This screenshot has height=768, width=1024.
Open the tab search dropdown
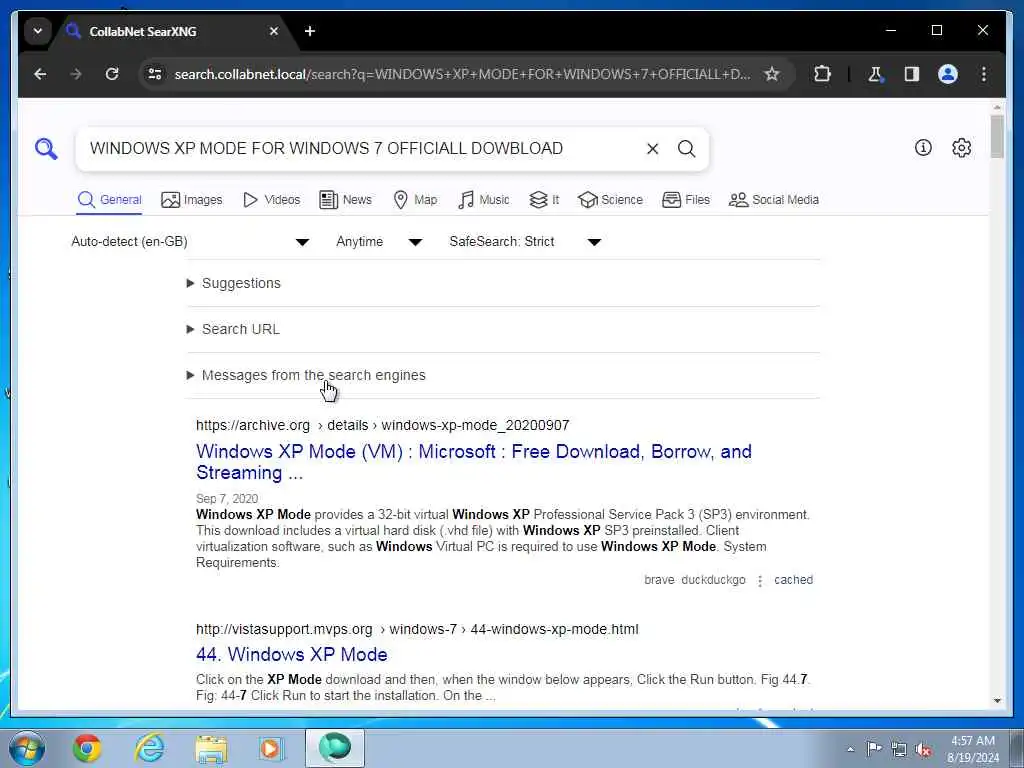click(x=38, y=31)
